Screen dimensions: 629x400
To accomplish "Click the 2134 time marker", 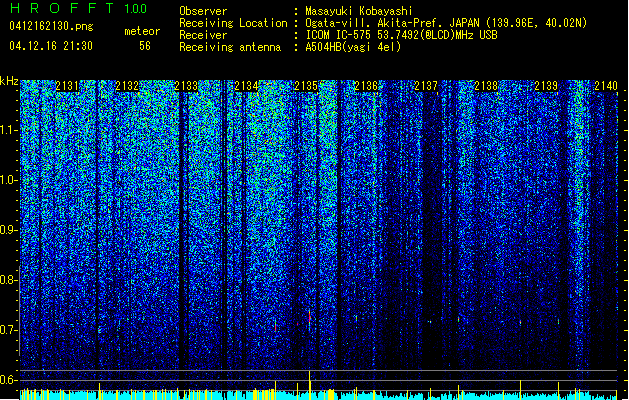I will tap(246, 86).
